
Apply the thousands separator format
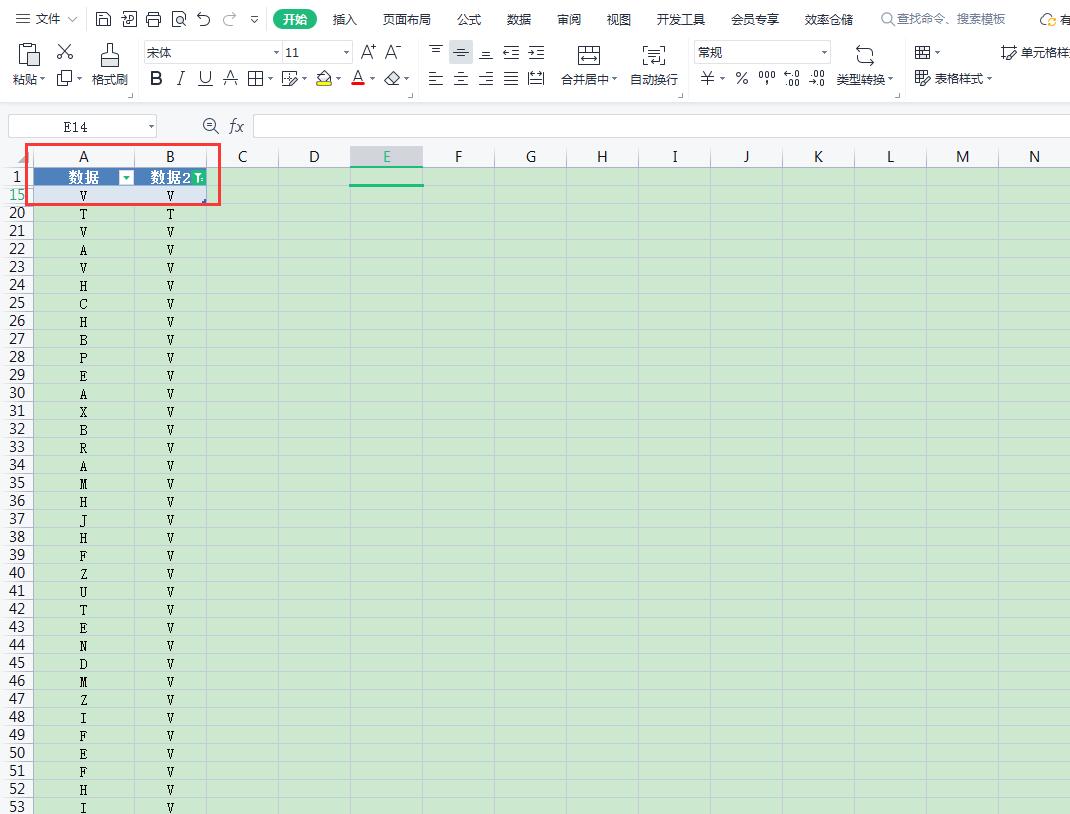click(767, 78)
